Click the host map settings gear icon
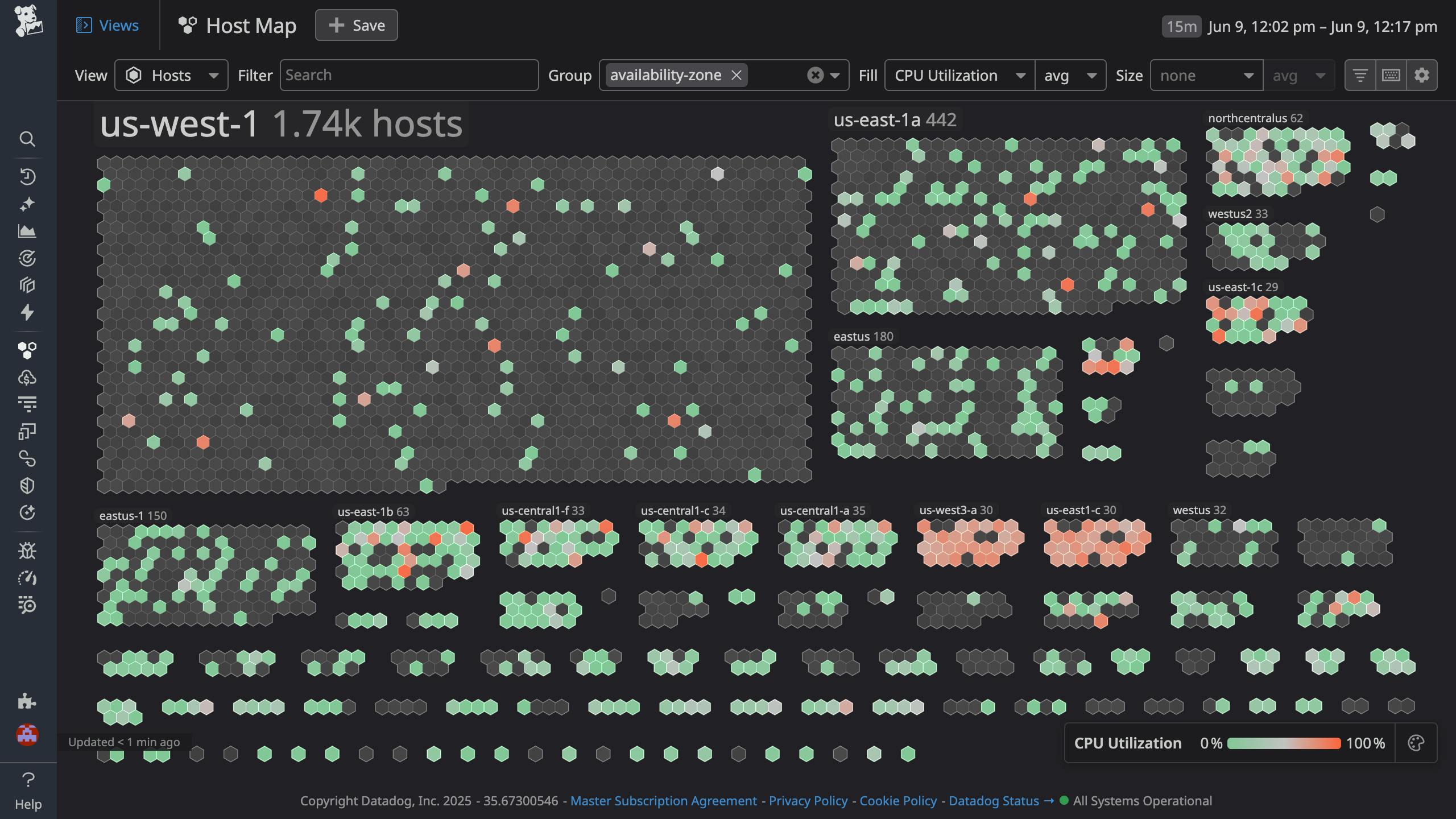This screenshot has width=1456, height=819. (x=1421, y=75)
